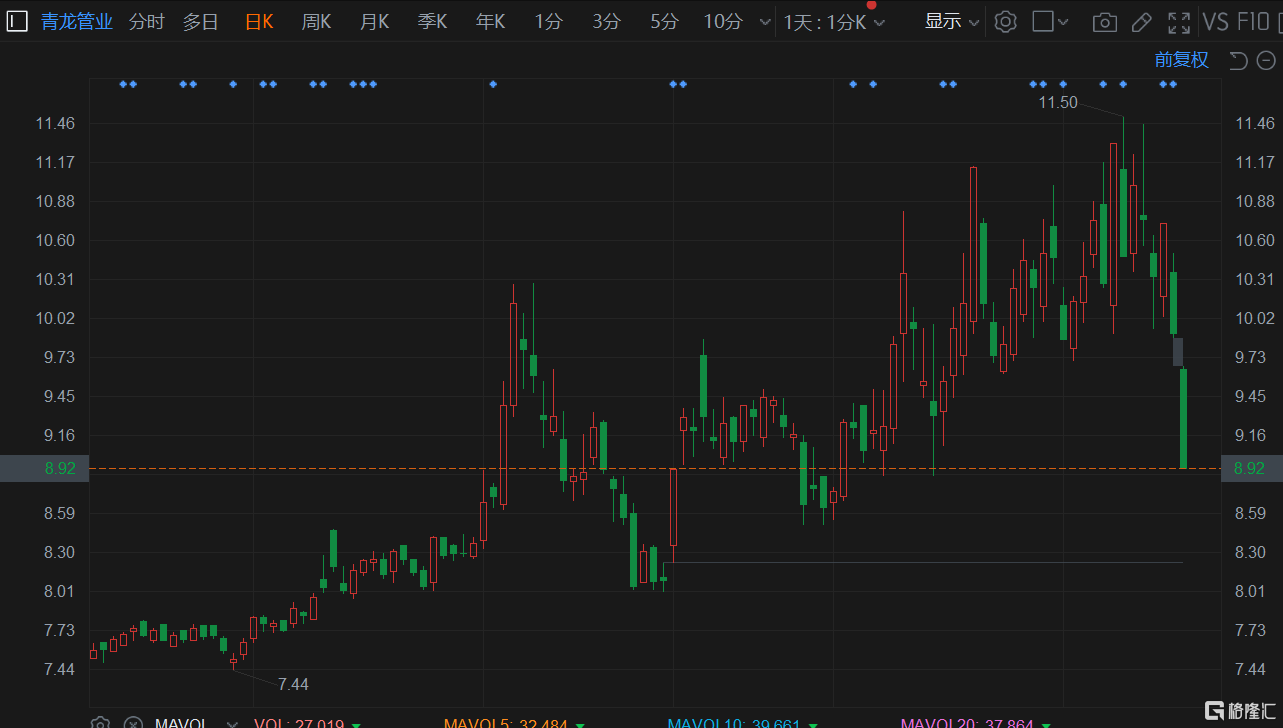Click the diamond event marker above 7.44 low candle
Image resolution: width=1283 pixels, height=728 pixels.
tap(233, 84)
